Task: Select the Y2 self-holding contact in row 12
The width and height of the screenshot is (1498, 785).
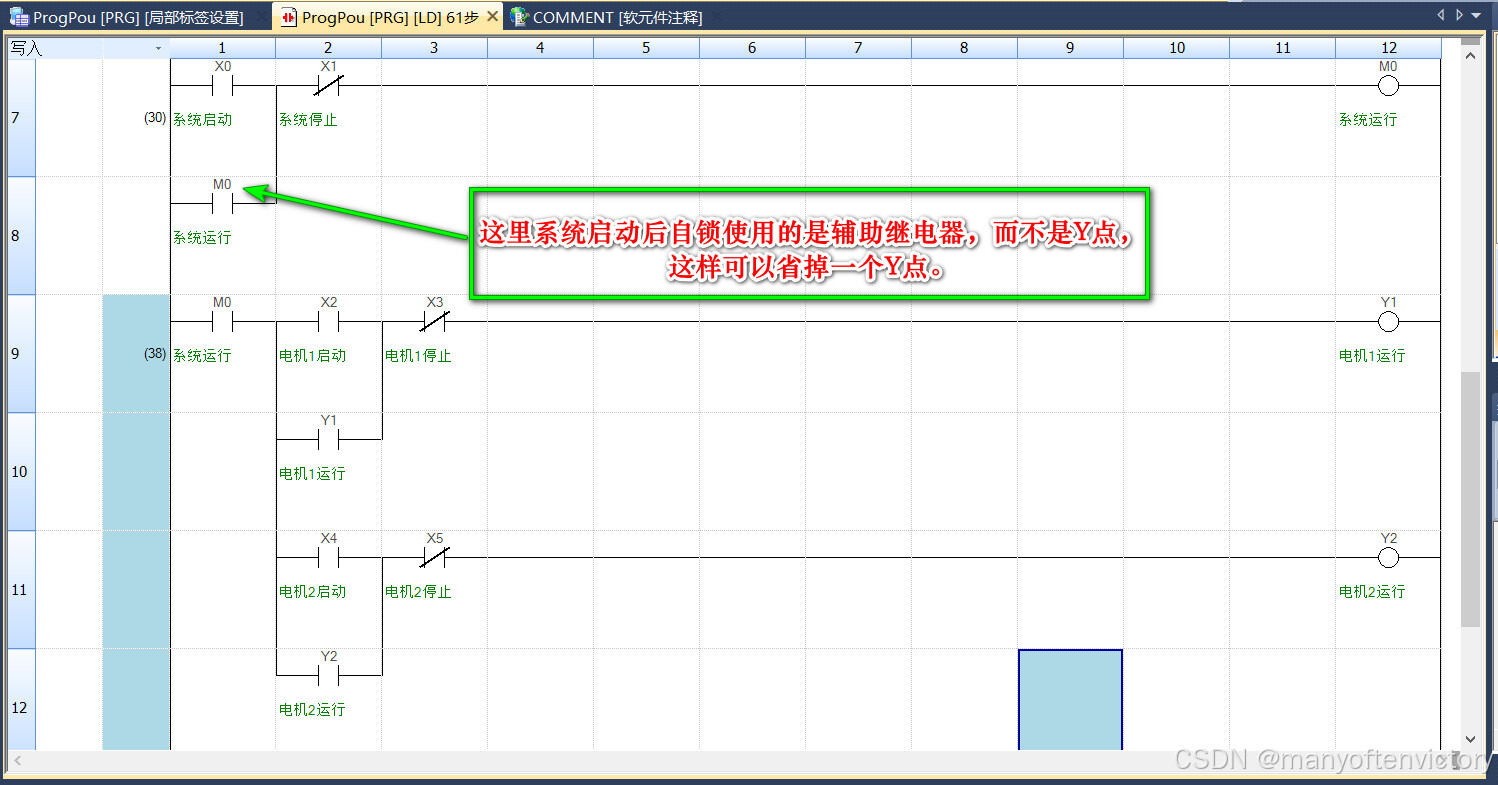Action: [x=328, y=675]
